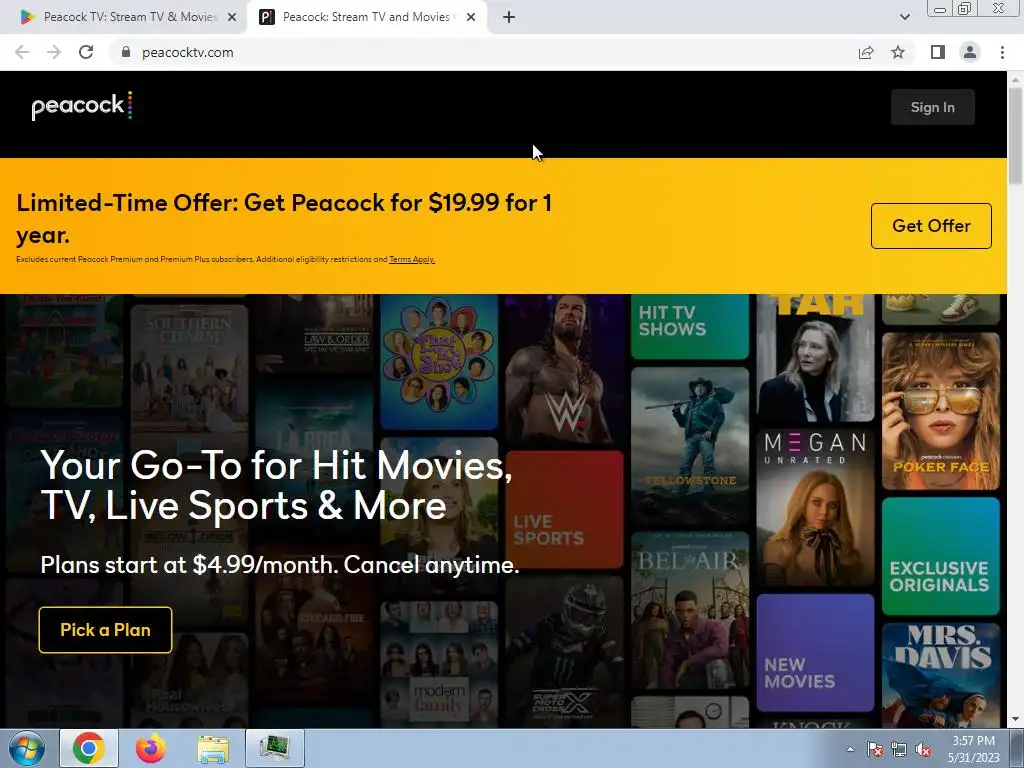Screen dimensions: 1024x768
Task: Click the Get Offer button
Action: (931, 226)
